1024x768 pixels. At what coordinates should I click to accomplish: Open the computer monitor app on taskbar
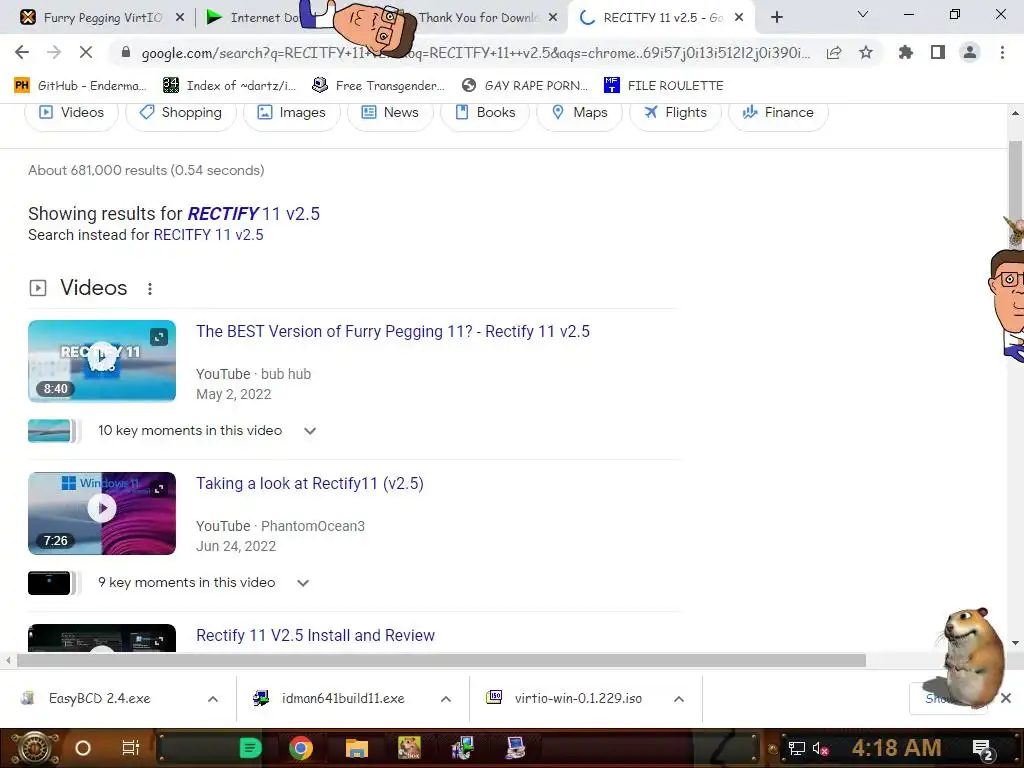coord(515,748)
